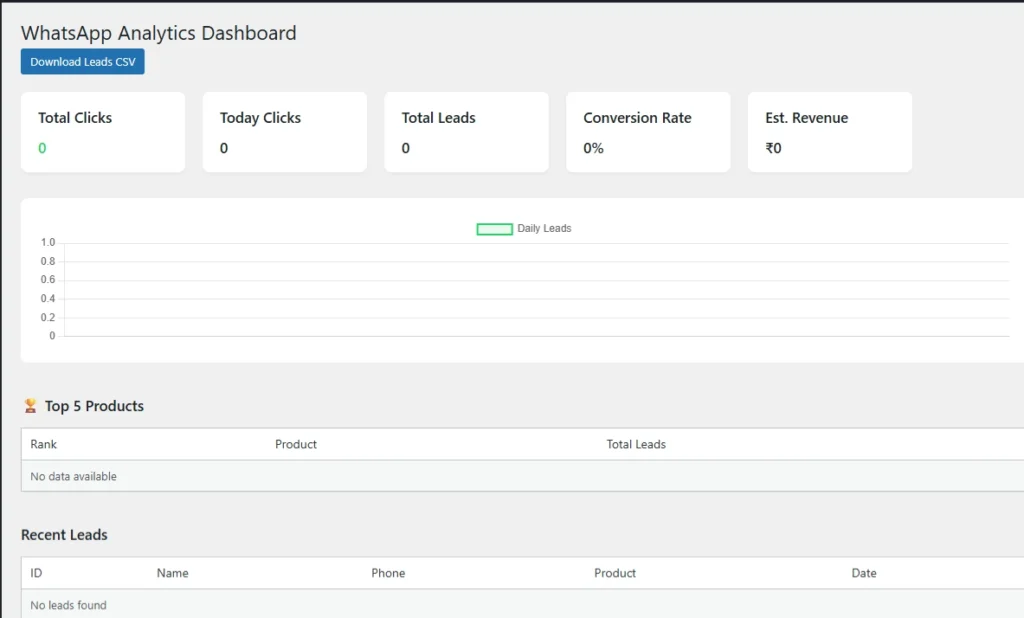Click the Est. Revenue stat card
Screen dimensions: 1024x618
830,131
